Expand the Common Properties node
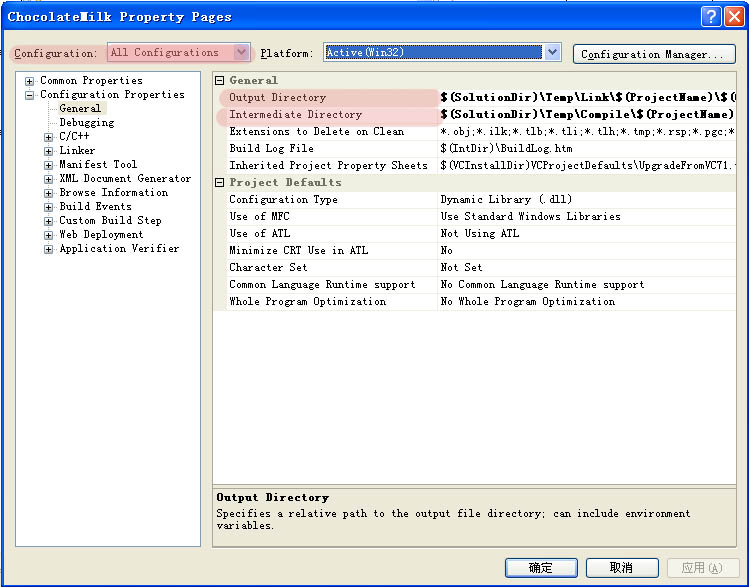The height and width of the screenshot is (587, 749). (29, 81)
